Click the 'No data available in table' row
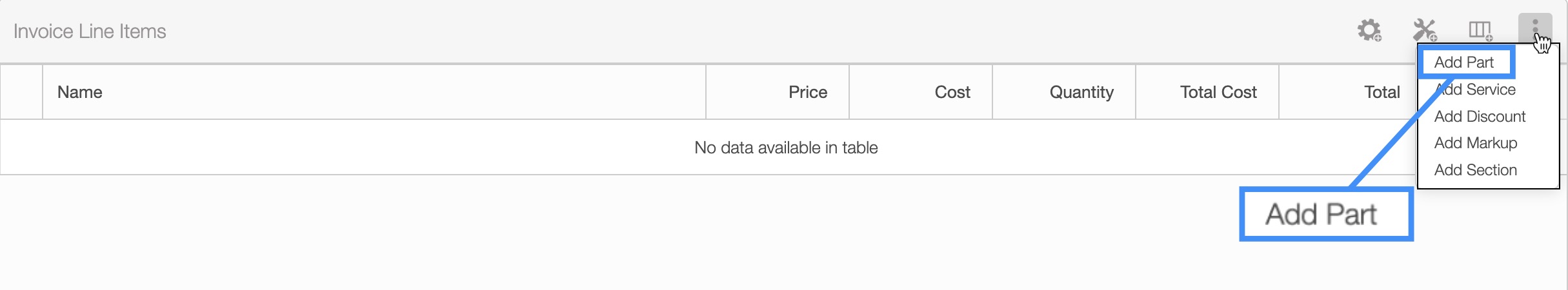This screenshot has height=290, width=1568. pyautogui.click(x=785, y=148)
